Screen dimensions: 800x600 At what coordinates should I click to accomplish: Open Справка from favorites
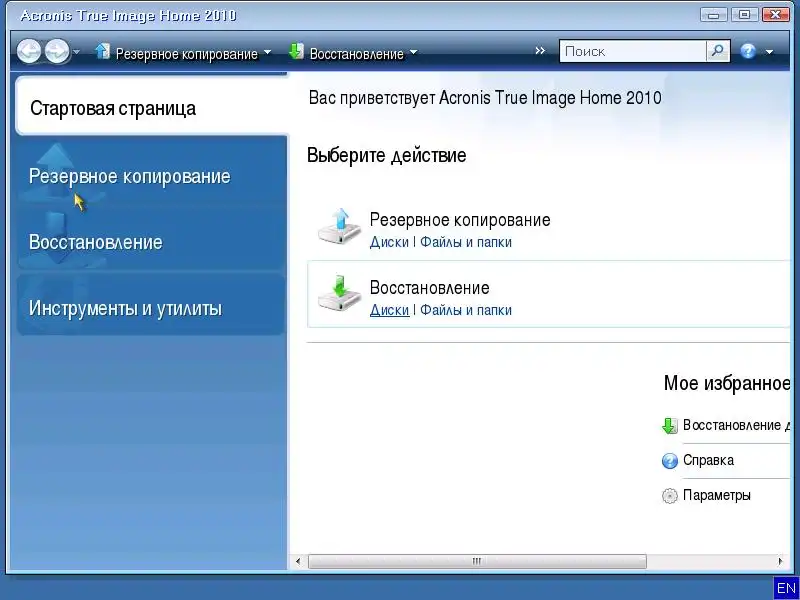(708, 460)
